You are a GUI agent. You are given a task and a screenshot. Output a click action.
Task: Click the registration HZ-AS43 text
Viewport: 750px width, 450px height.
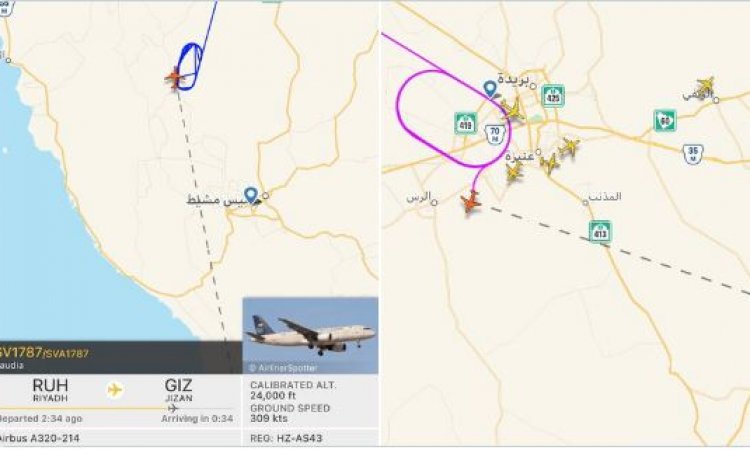[286, 438]
